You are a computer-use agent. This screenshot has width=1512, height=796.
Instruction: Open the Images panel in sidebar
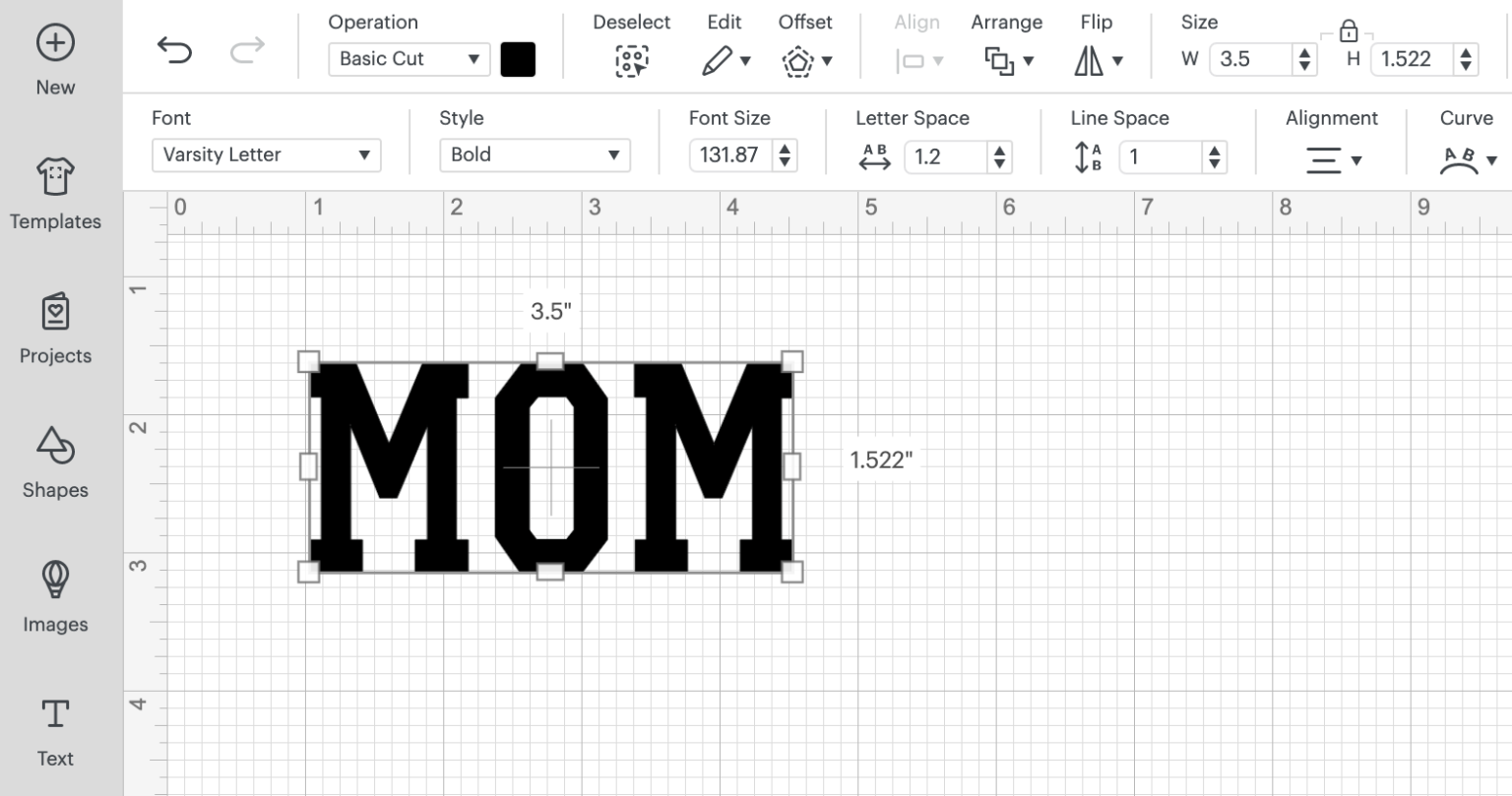click(x=55, y=596)
